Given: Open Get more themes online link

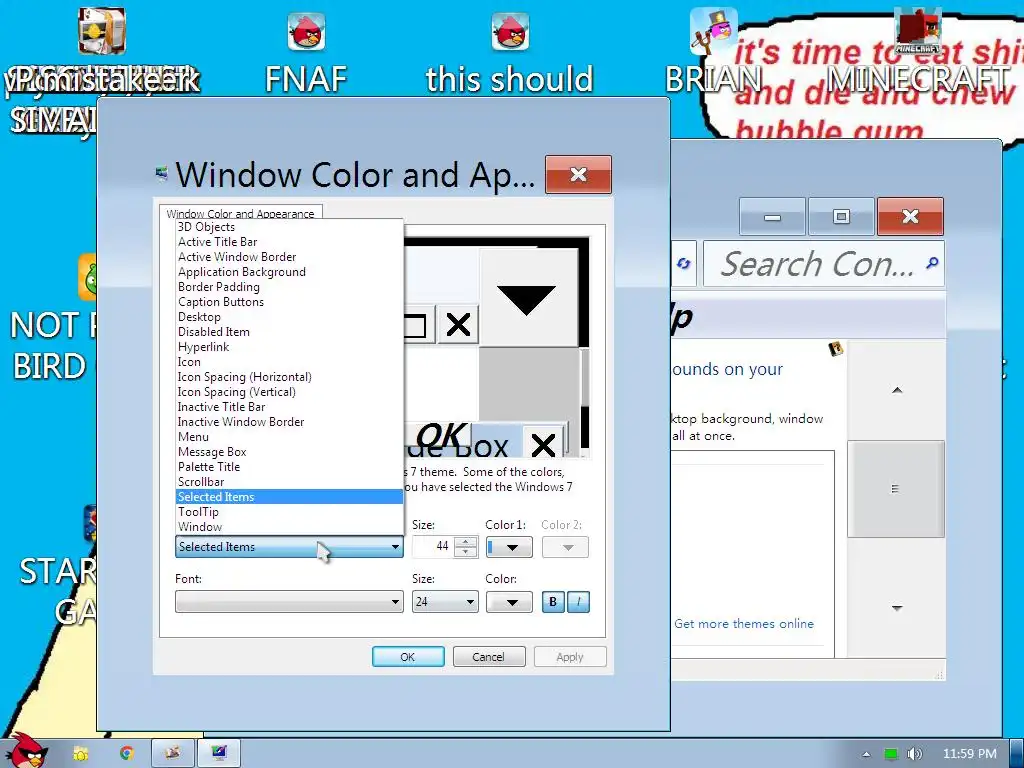Looking at the screenshot, I should pos(744,624).
